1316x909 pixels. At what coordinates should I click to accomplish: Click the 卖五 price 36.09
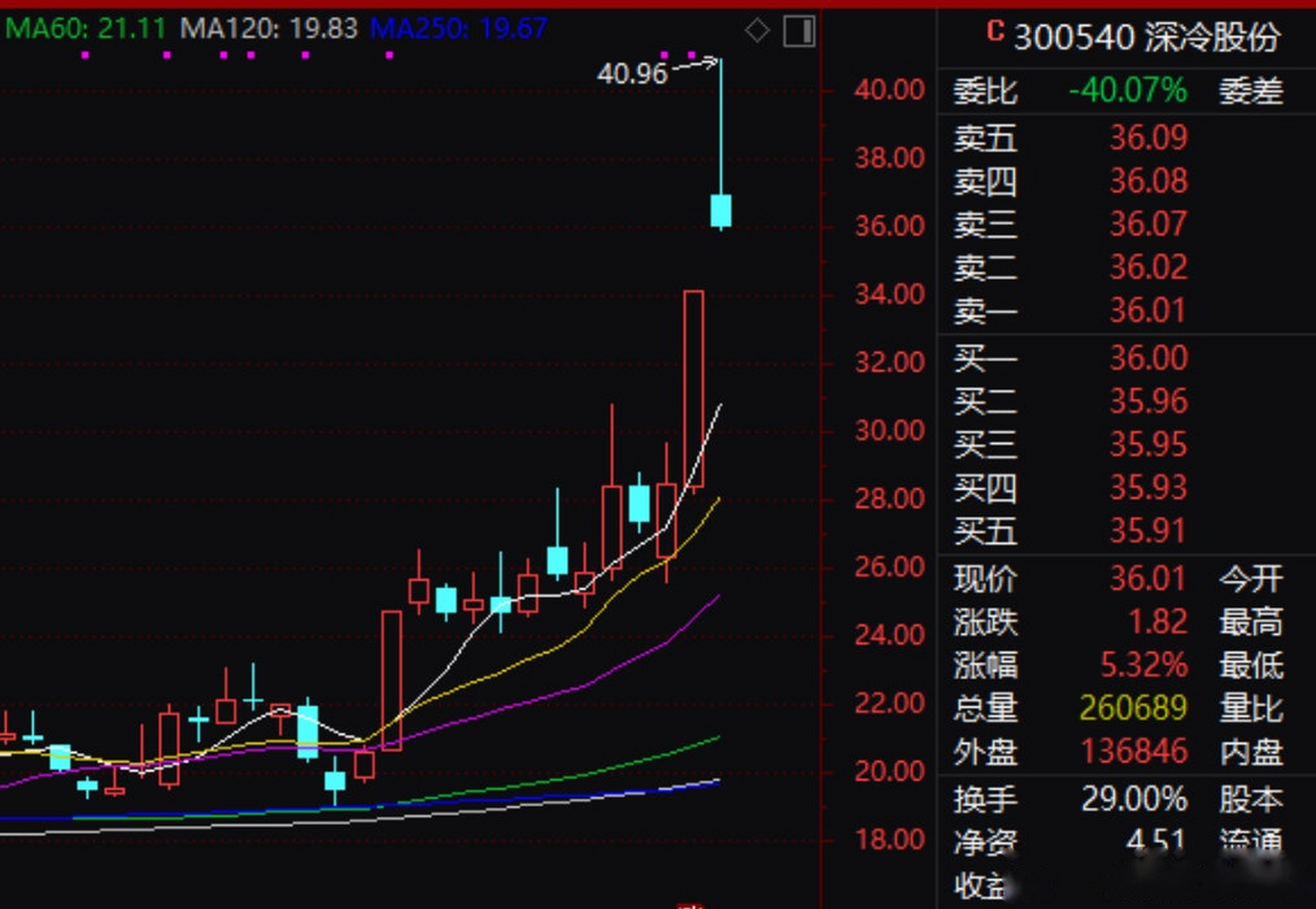pos(1148,138)
